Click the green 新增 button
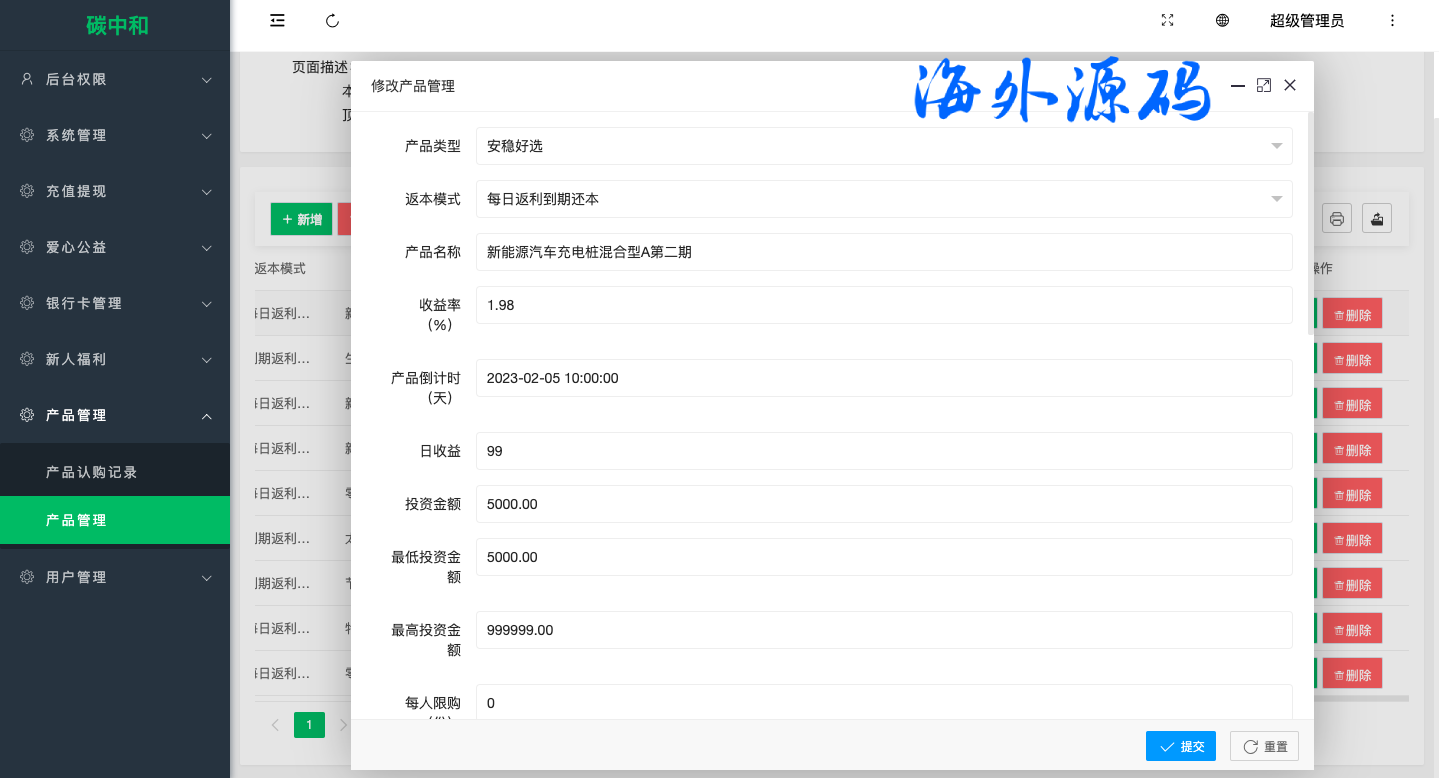Image resolution: width=1439 pixels, height=778 pixels. point(301,219)
